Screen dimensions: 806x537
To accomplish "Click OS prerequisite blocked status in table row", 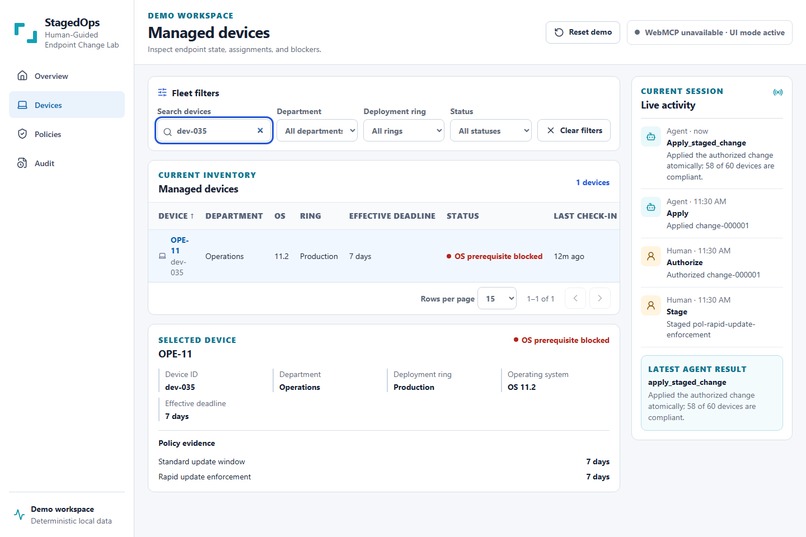I will [494, 256].
